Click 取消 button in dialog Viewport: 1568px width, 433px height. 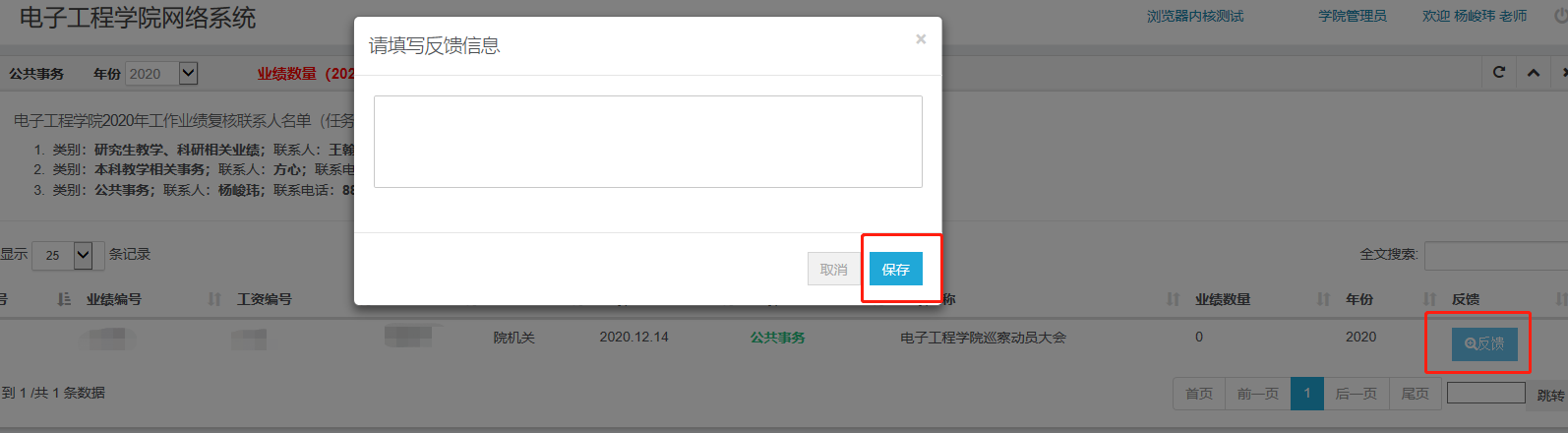pos(834,269)
